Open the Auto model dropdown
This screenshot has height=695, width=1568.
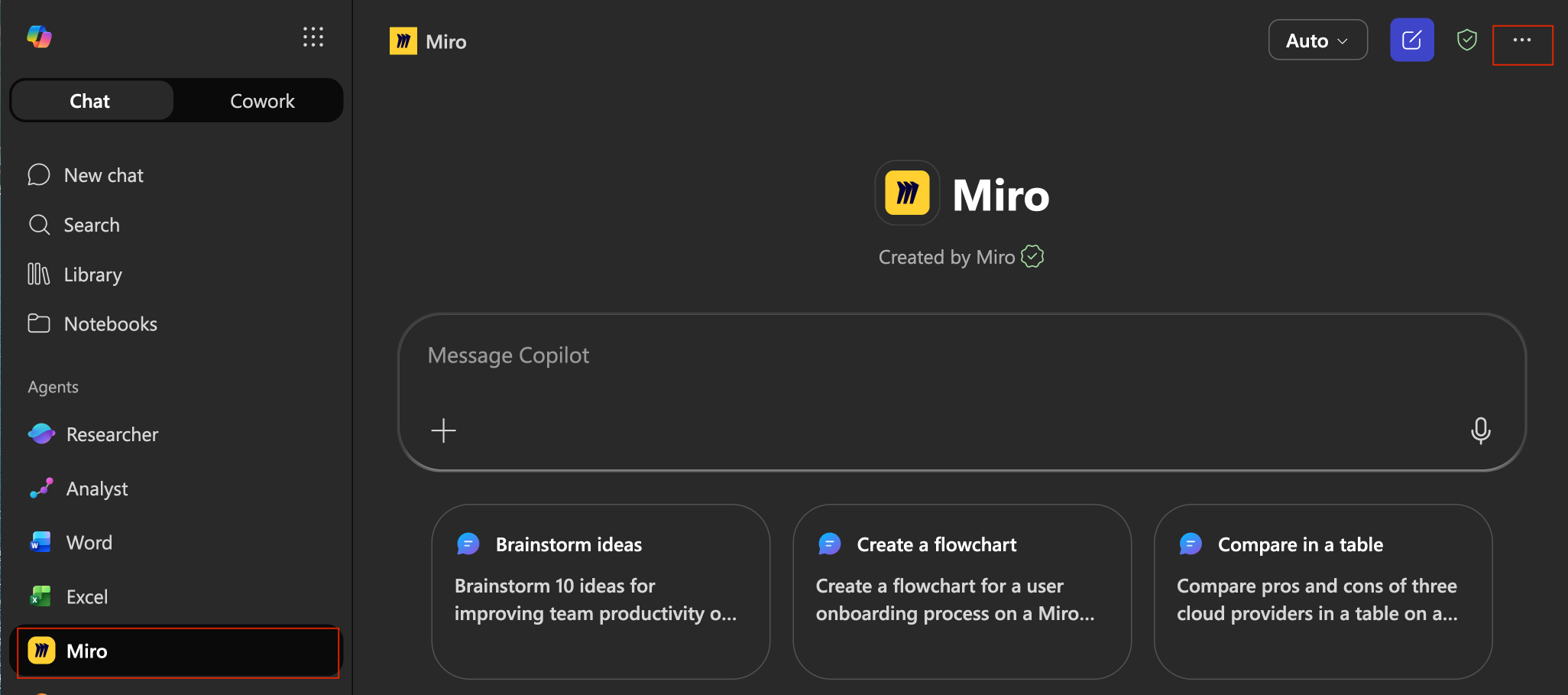pos(1318,40)
